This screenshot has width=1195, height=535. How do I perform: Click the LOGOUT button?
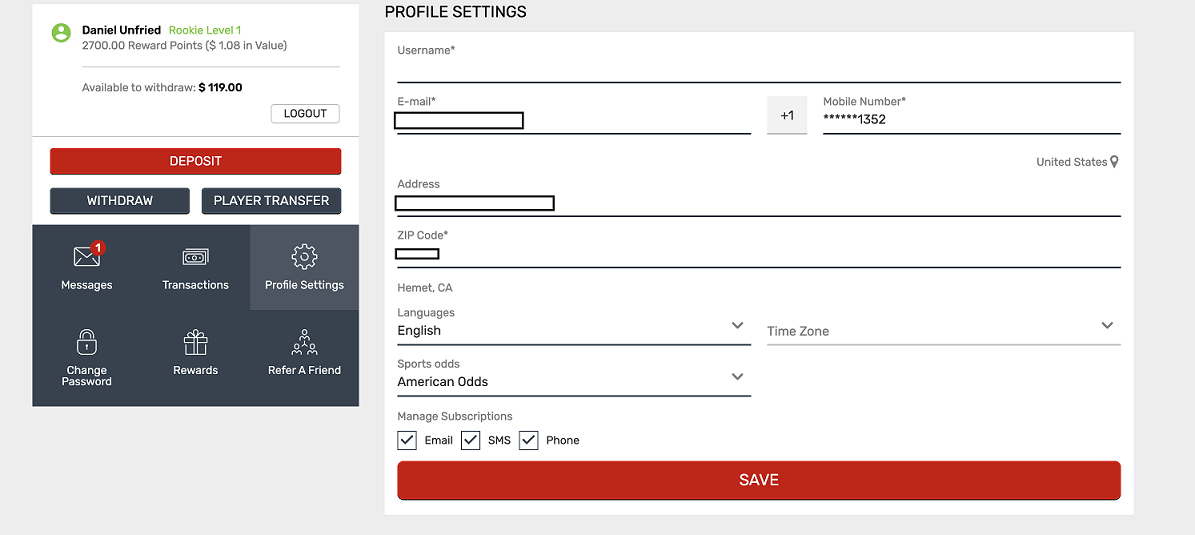pyautogui.click(x=305, y=114)
